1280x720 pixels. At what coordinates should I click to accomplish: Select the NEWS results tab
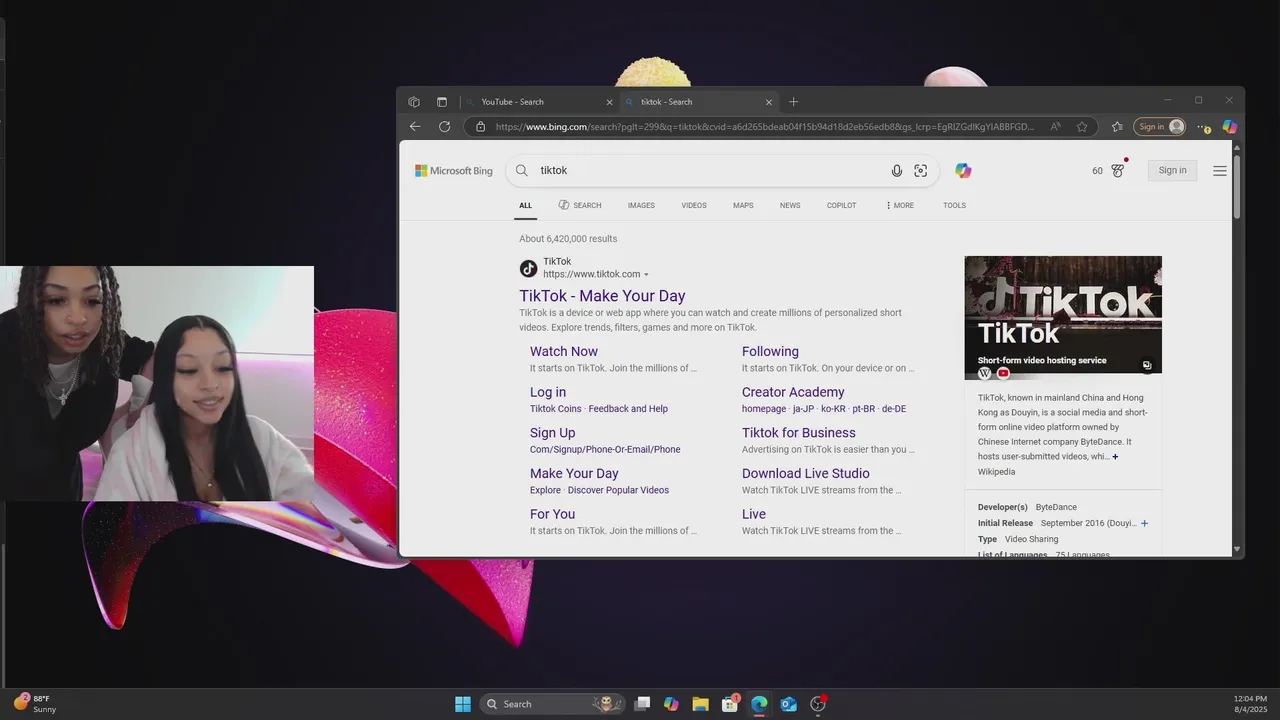(790, 205)
